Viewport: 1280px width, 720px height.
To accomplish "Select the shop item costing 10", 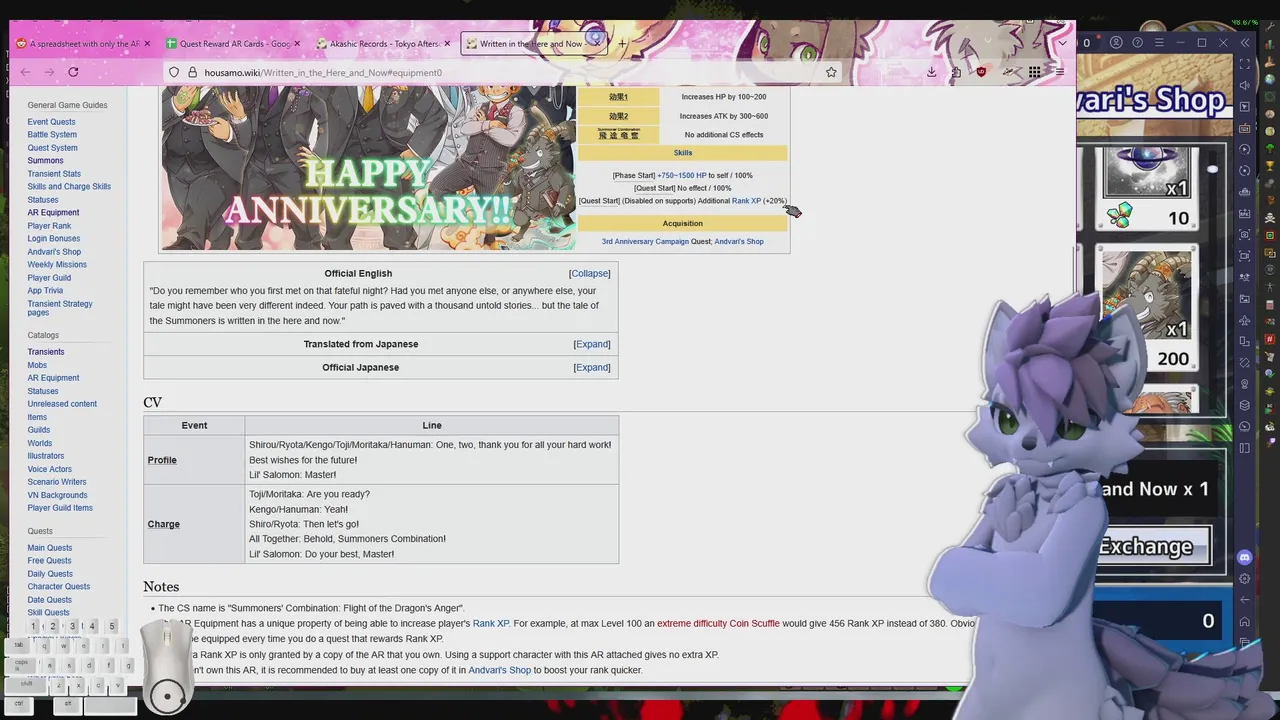I will pos(1147,190).
